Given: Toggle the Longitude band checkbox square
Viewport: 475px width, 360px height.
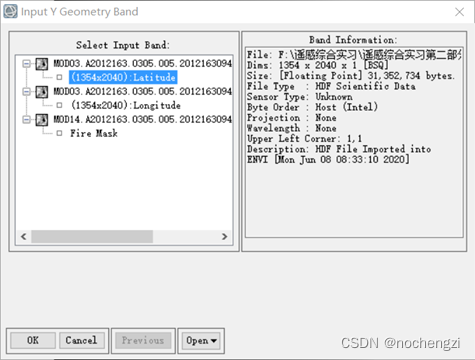Looking at the screenshot, I should click(x=59, y=105).
